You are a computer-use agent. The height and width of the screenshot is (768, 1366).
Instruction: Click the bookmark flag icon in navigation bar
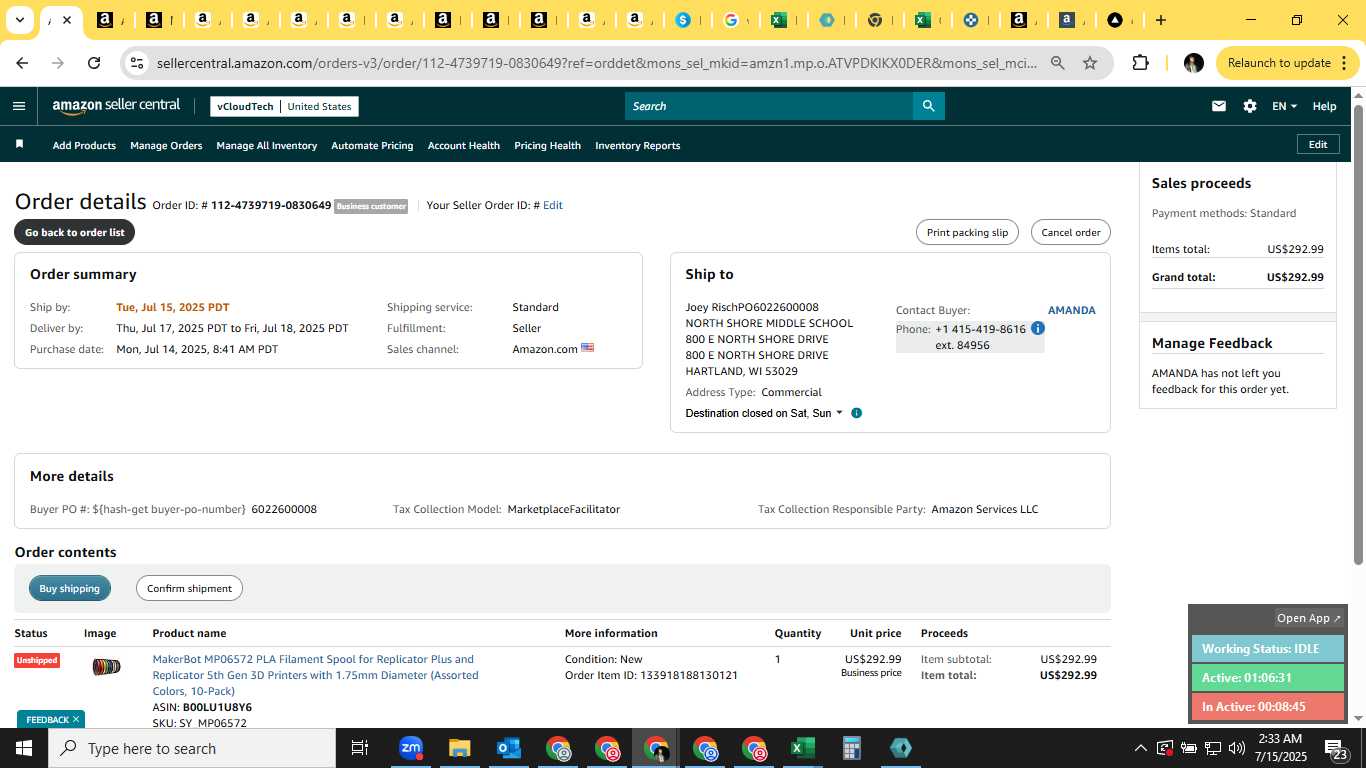point(19,145)
